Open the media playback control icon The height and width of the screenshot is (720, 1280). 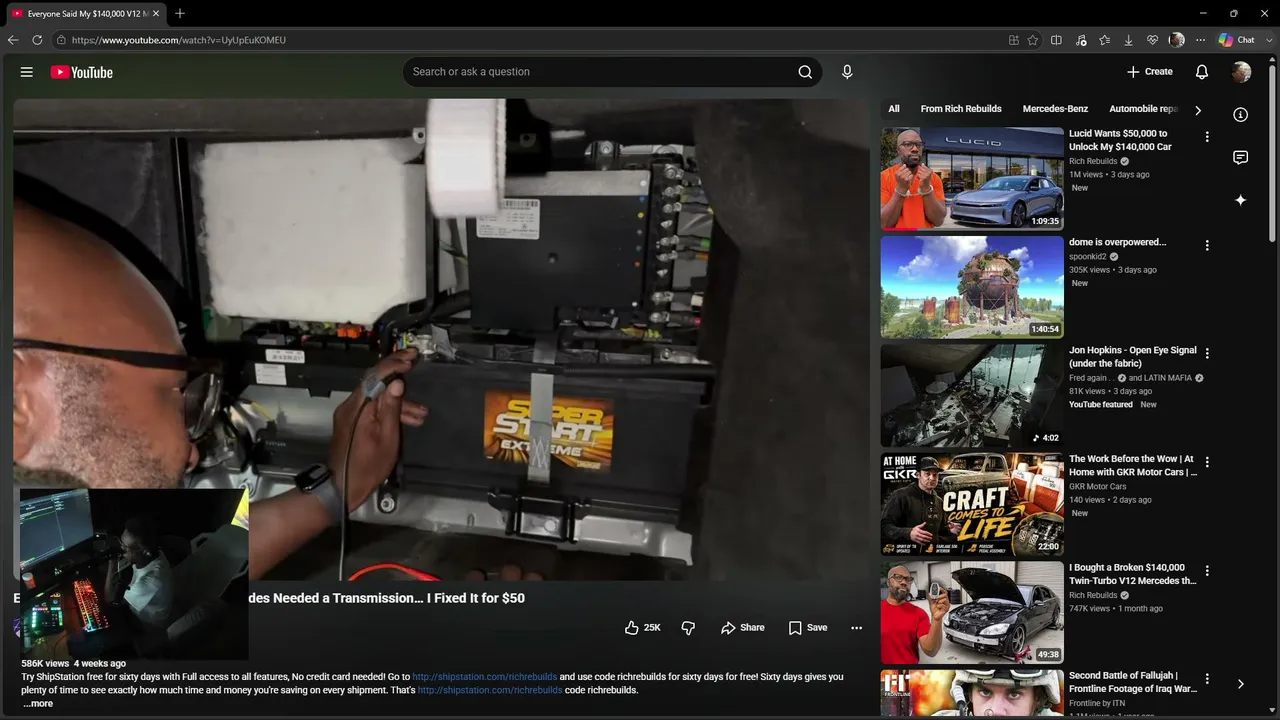1081,40
